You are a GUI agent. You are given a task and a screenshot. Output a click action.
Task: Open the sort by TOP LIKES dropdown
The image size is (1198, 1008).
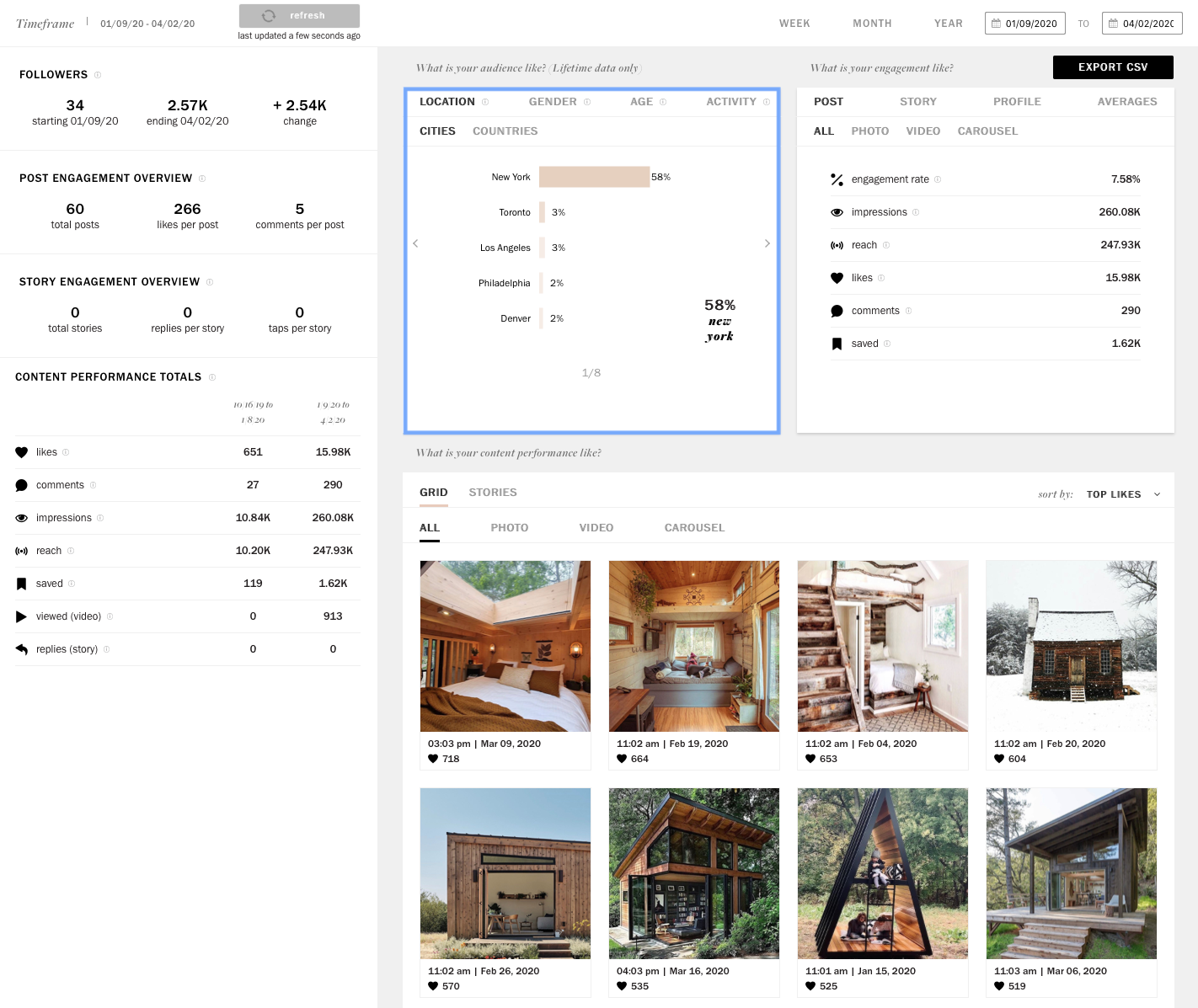pos(1123,494)
